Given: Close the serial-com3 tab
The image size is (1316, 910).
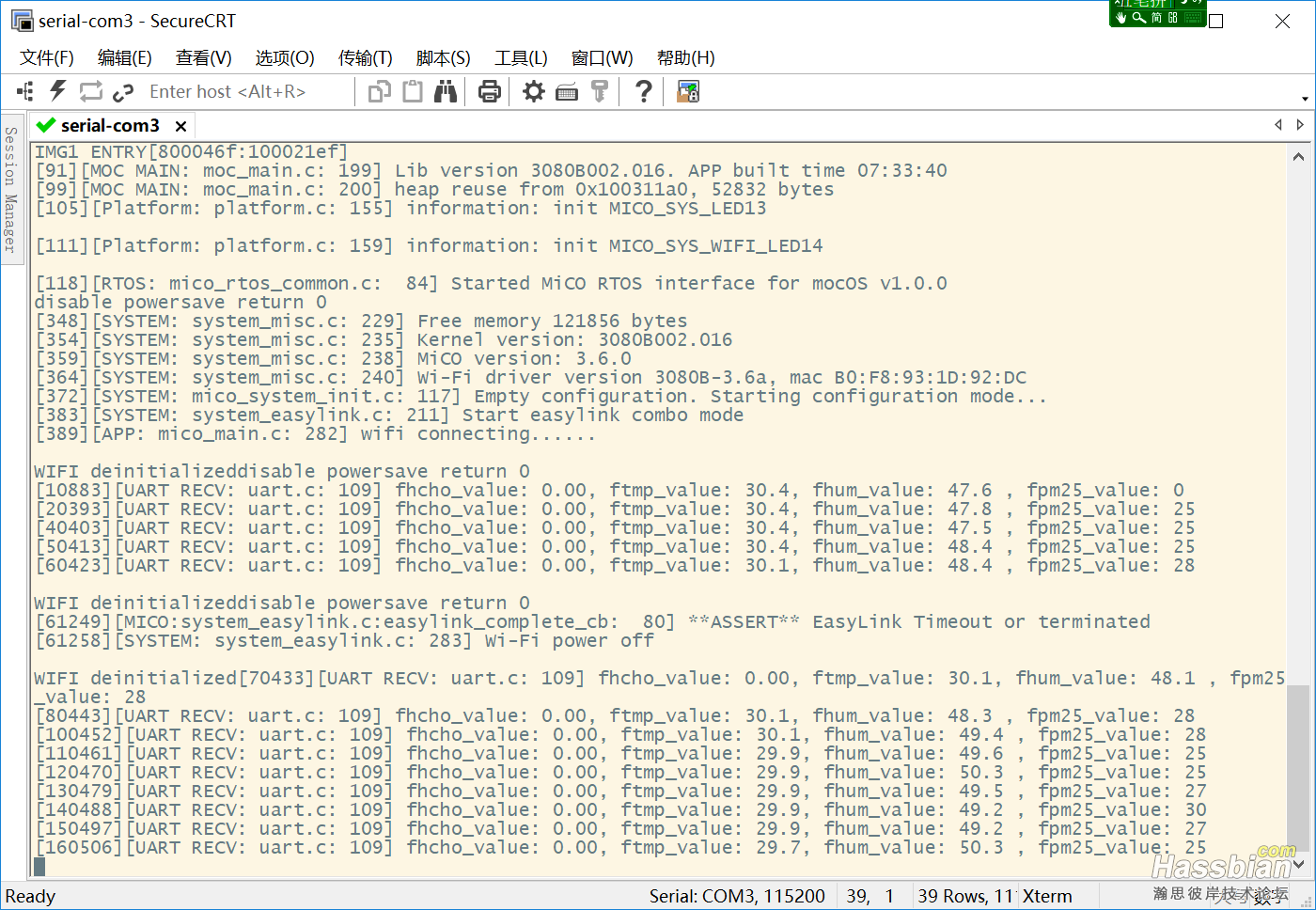Looking at the screenshot, I should pos(180,126).
